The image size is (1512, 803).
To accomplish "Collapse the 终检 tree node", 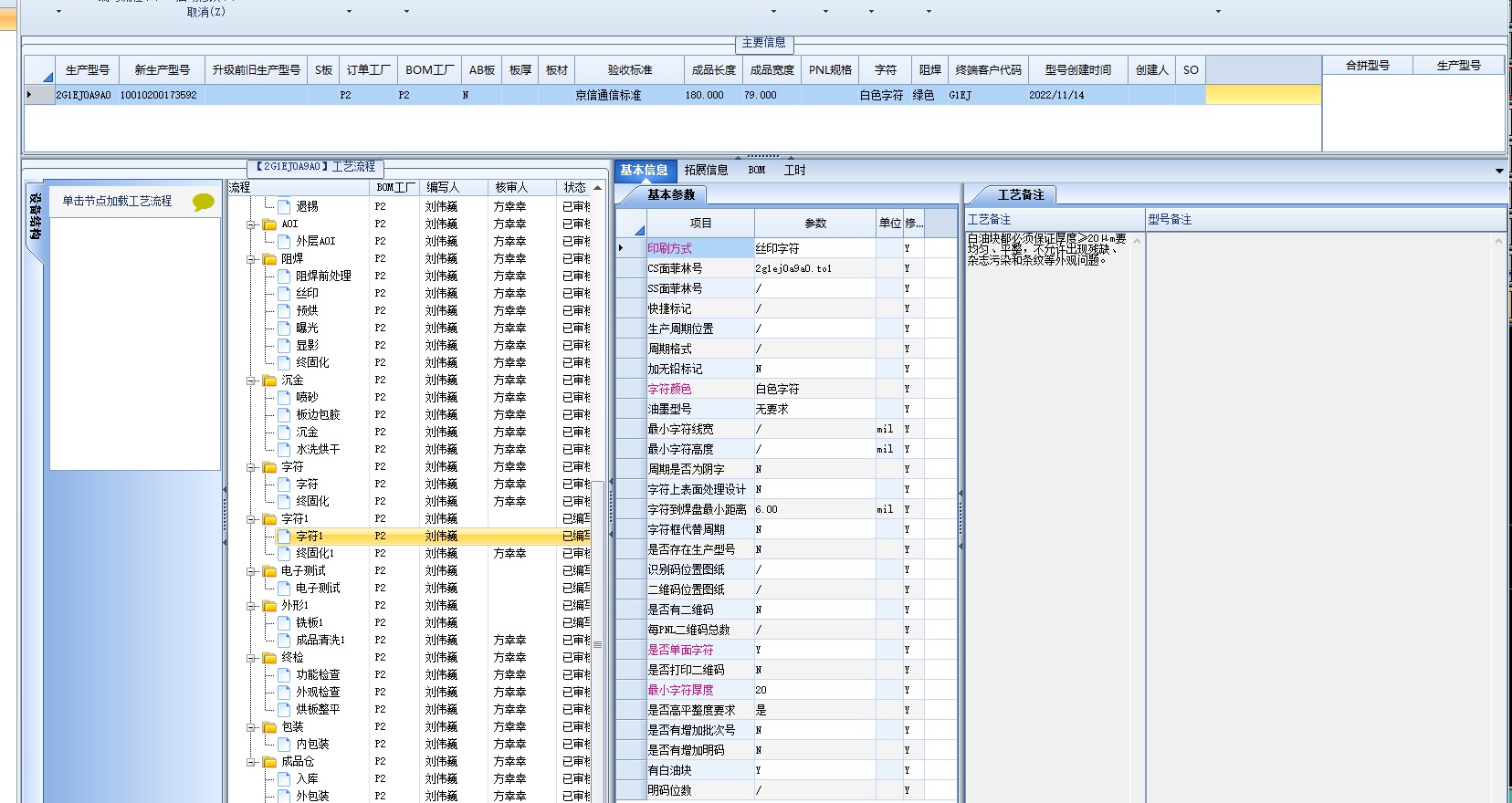I will (x=251, y=657).
